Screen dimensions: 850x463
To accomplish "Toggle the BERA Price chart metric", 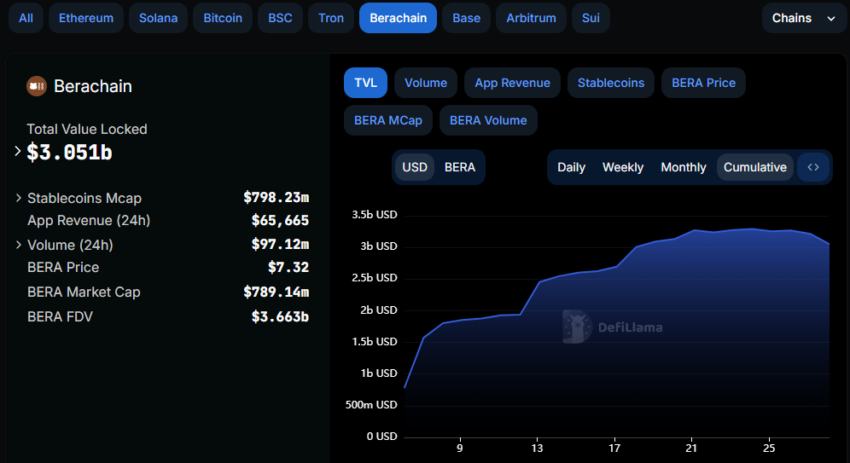I will pos(704,83).
